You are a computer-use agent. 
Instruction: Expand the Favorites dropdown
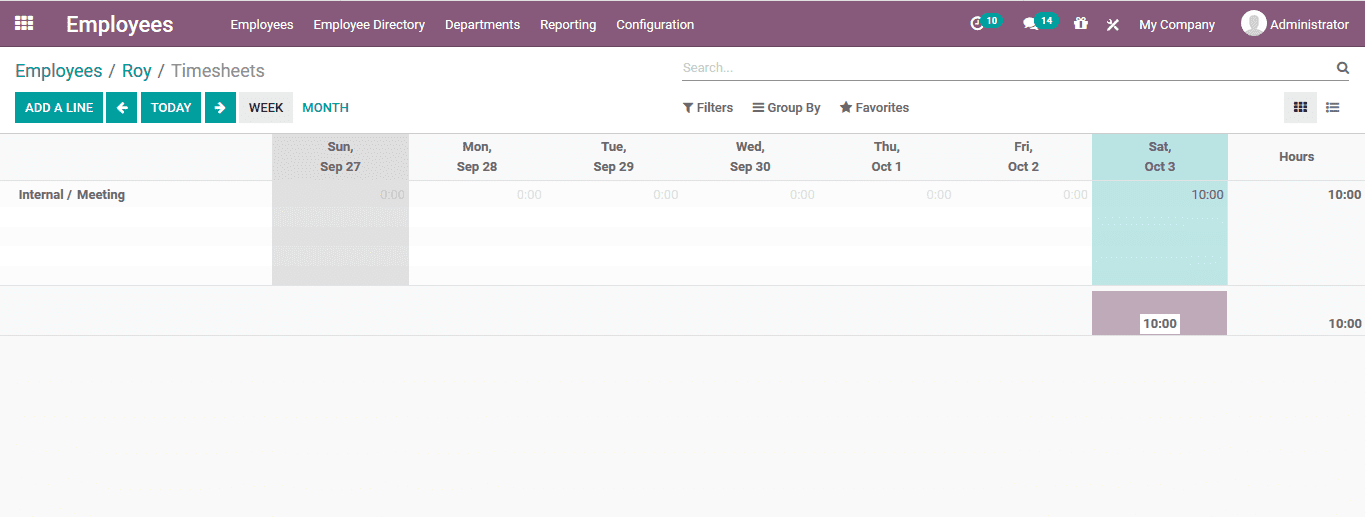pyautogui.click(x=874, y=108)
